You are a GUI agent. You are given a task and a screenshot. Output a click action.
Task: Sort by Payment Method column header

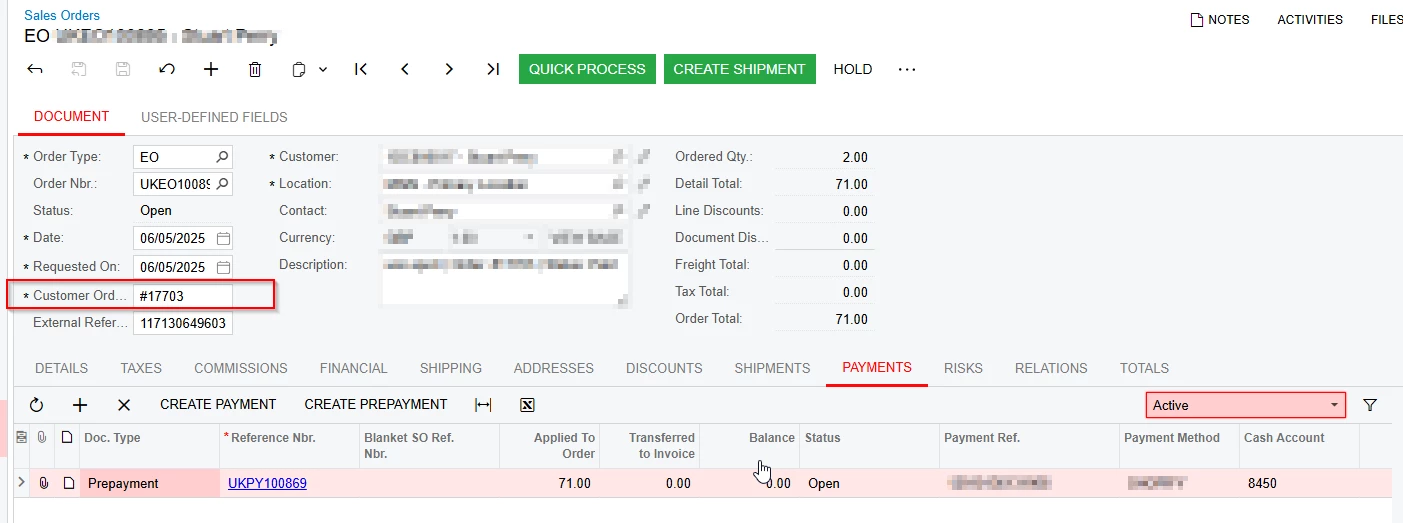pyautogui.click(x=1172, y=438)
